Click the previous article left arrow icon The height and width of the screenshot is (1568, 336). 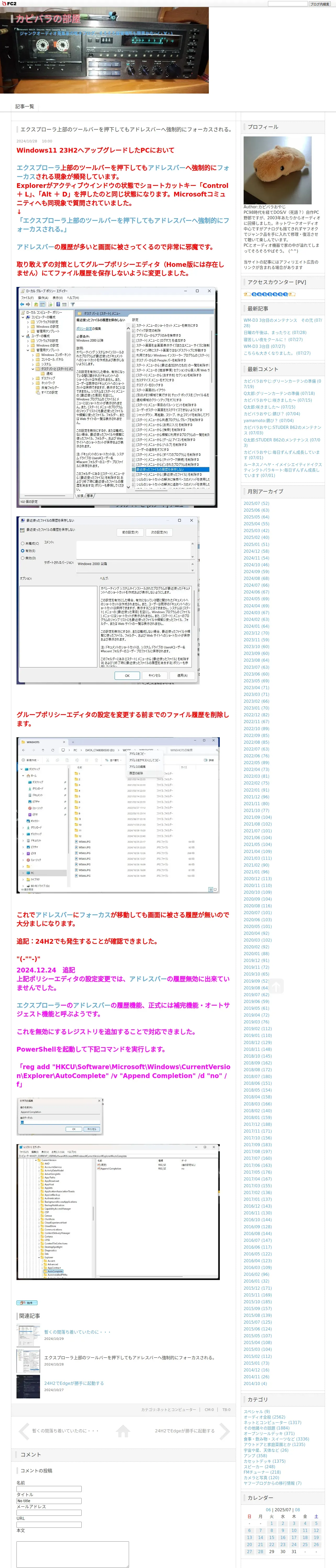click(24, 1431)
